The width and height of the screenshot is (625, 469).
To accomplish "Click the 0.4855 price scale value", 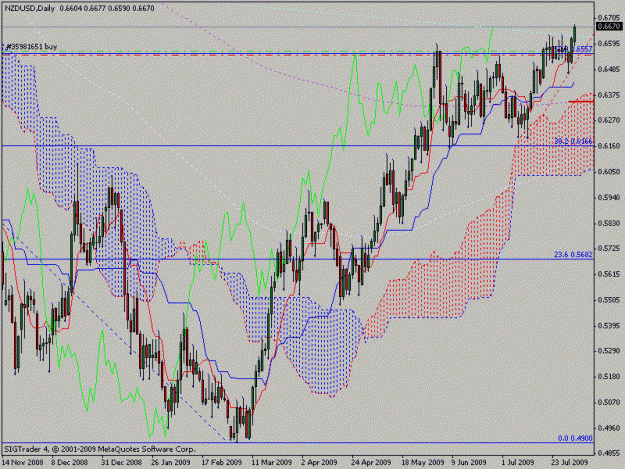I will pos(610,453).
